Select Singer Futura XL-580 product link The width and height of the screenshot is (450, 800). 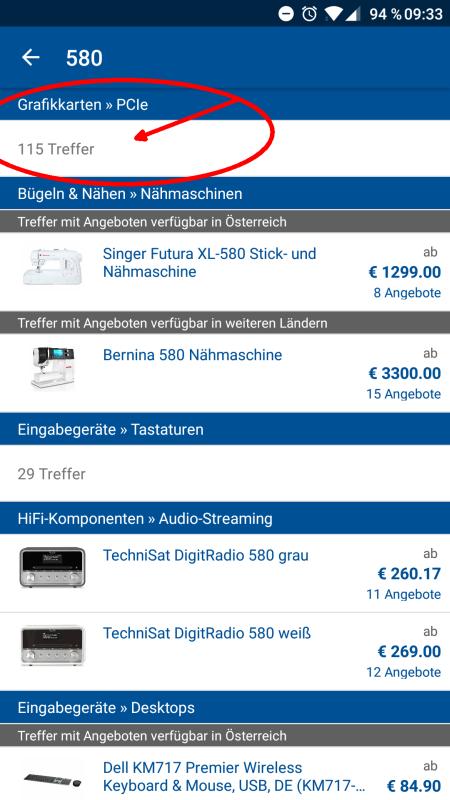tap(210, 262)
